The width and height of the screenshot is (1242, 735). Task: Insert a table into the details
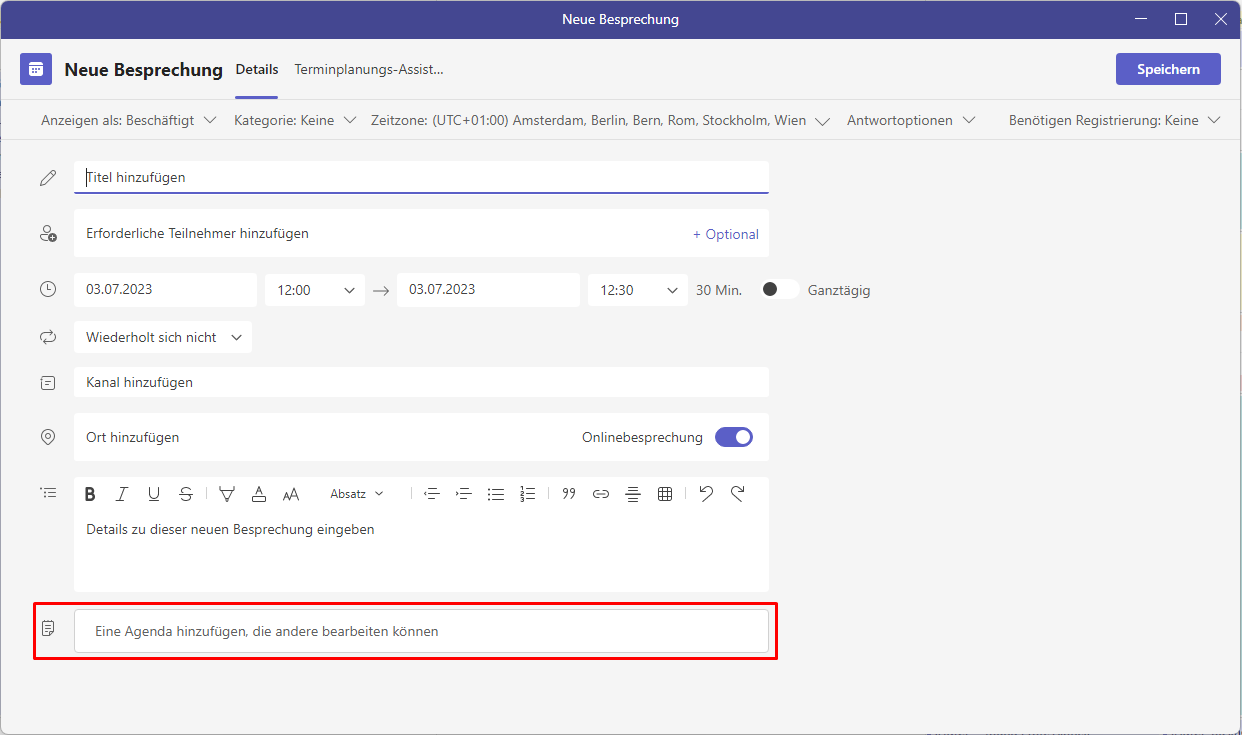(665, 494)
